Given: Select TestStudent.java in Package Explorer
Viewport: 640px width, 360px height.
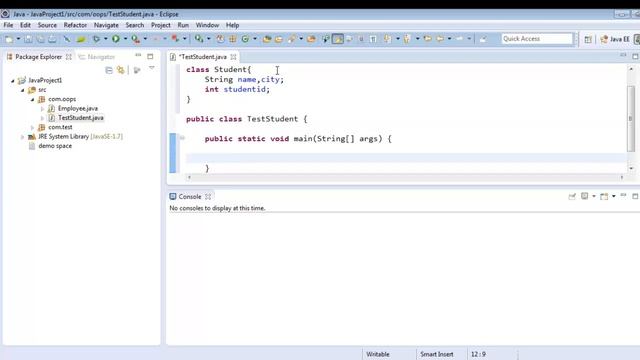Looking at the screenshot, I should click(80, 118).
